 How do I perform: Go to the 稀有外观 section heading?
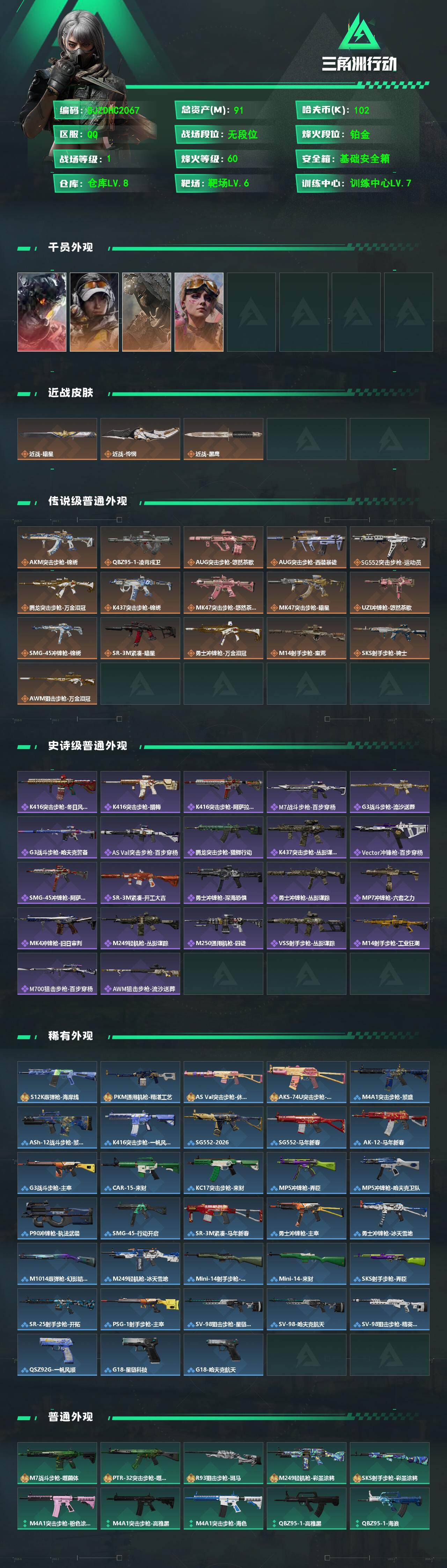(71, 1035)
